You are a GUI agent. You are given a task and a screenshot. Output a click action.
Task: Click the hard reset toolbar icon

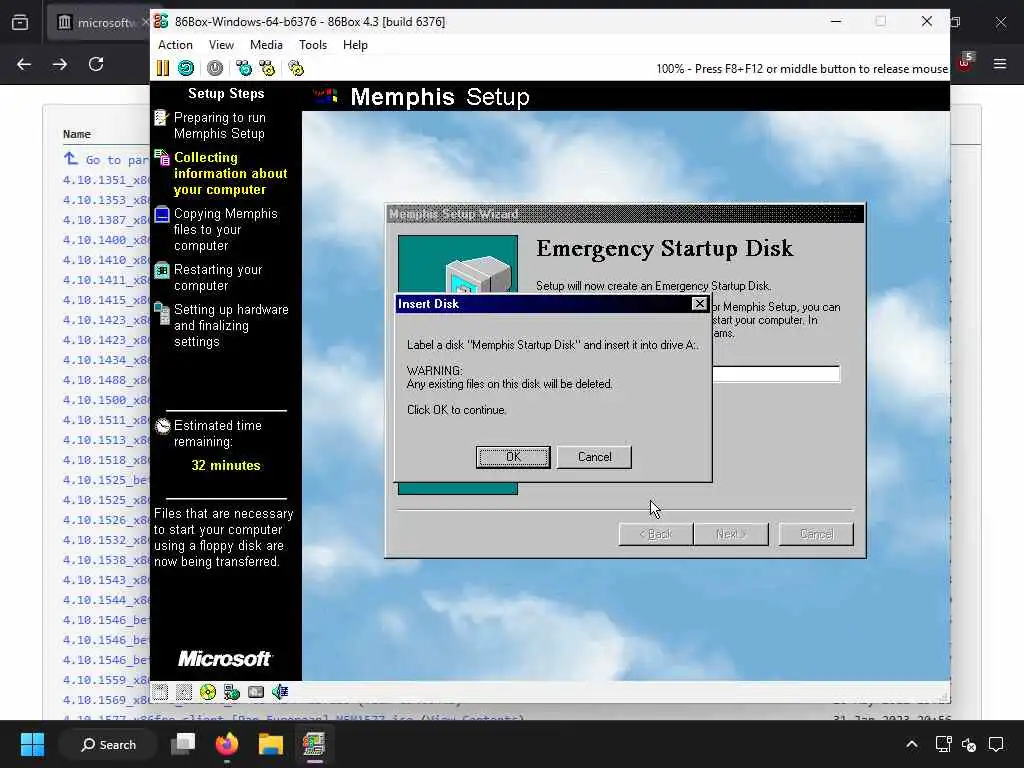coord(185,68)
